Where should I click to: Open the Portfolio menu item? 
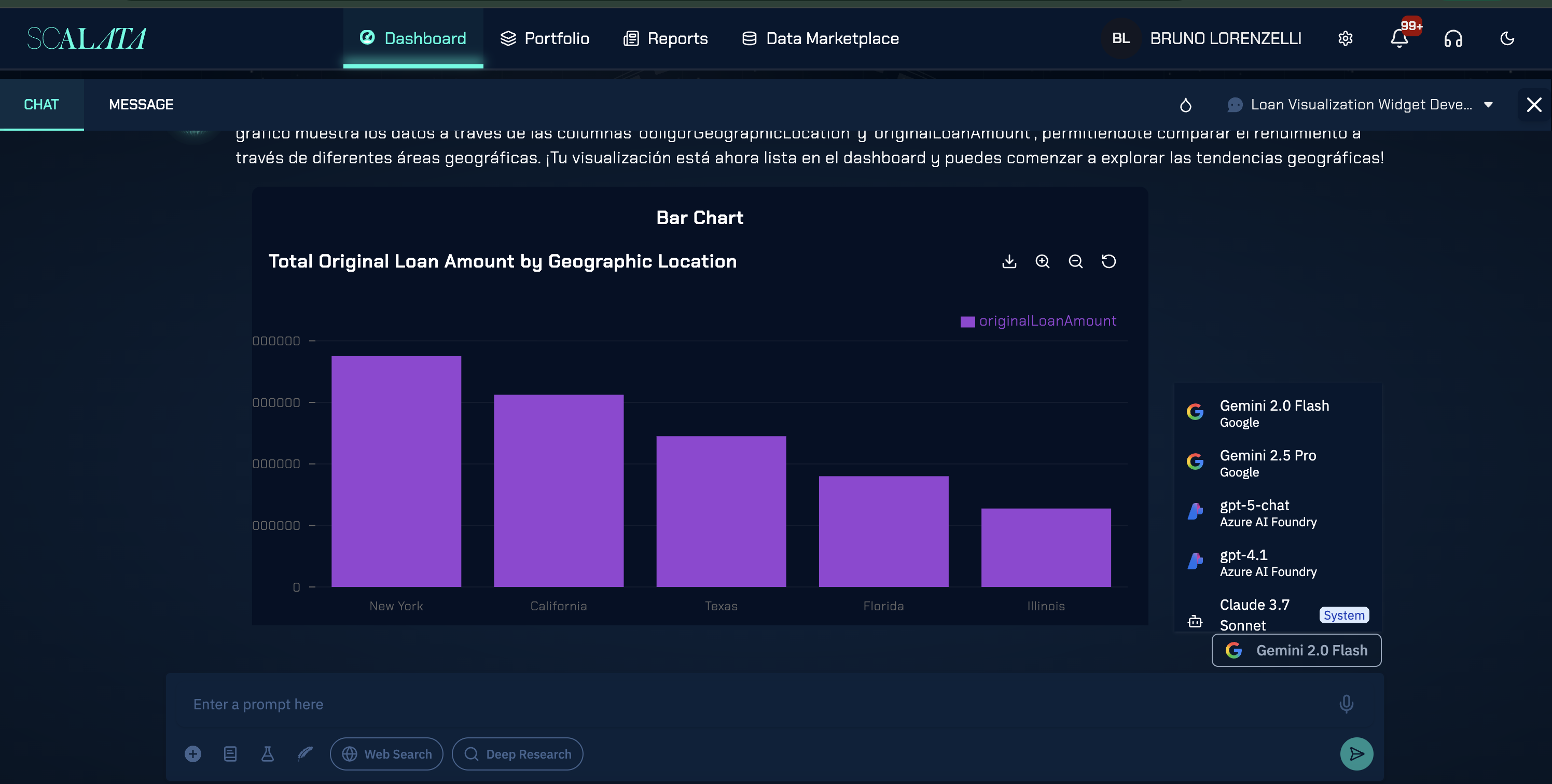pos(545,38)
